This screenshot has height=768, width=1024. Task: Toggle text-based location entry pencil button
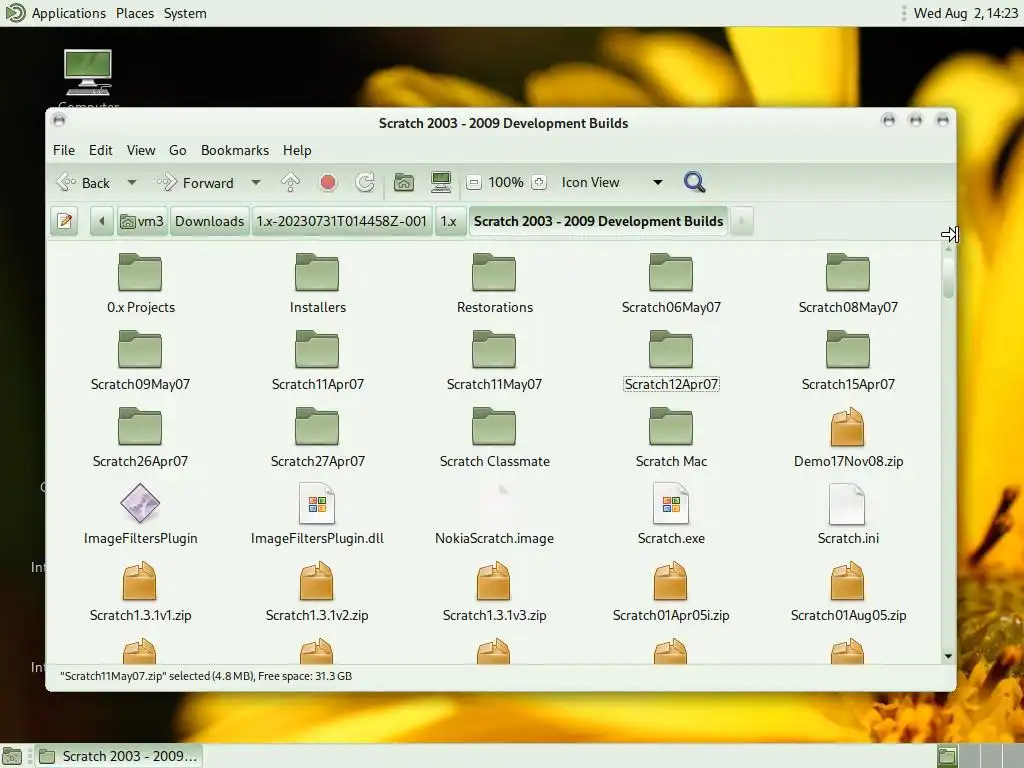tap(65, 221)
